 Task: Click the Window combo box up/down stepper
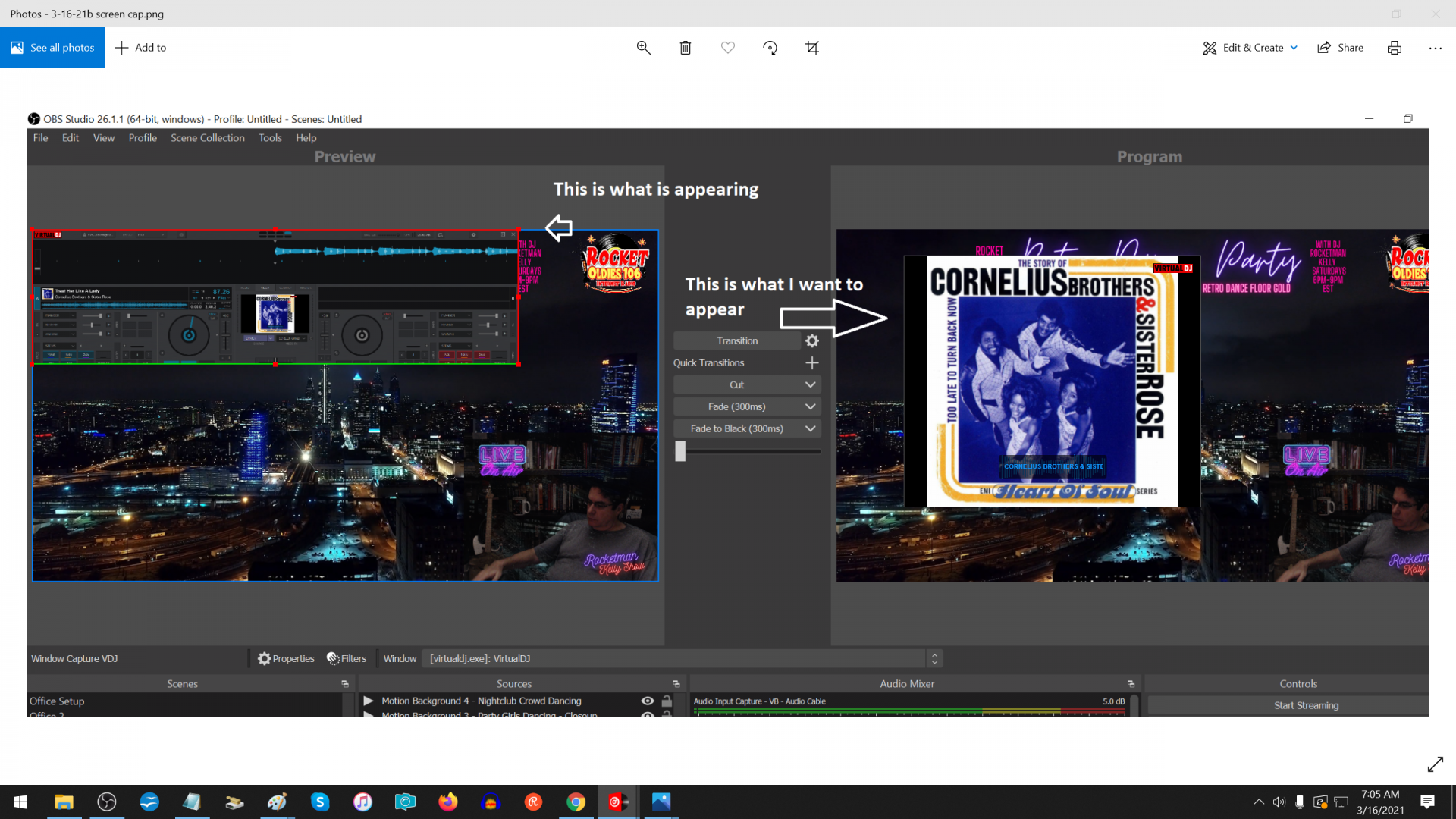(x=935, y=659)
